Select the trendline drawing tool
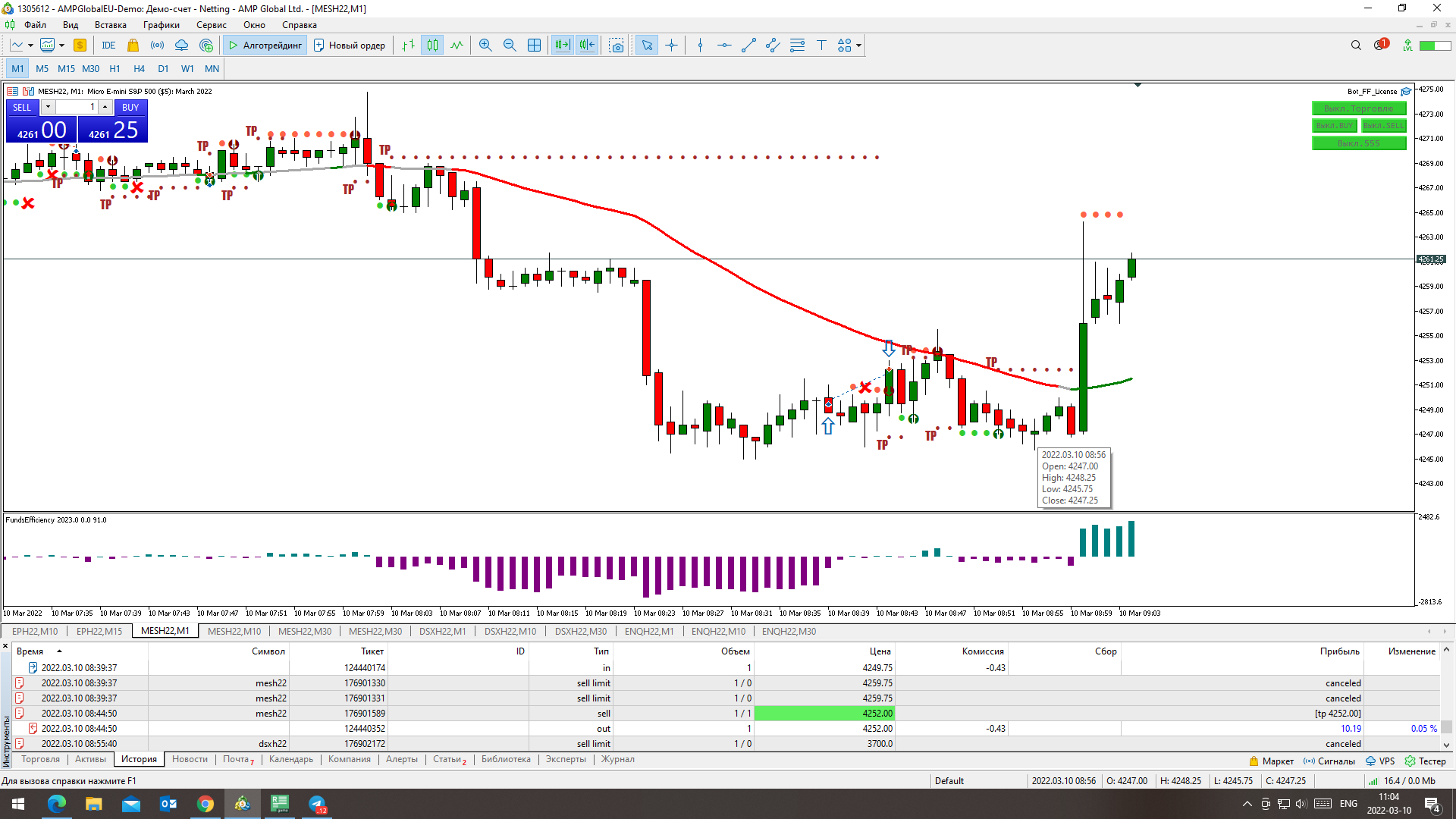Viewport: 1456px width, 819px height. (748, 45)
